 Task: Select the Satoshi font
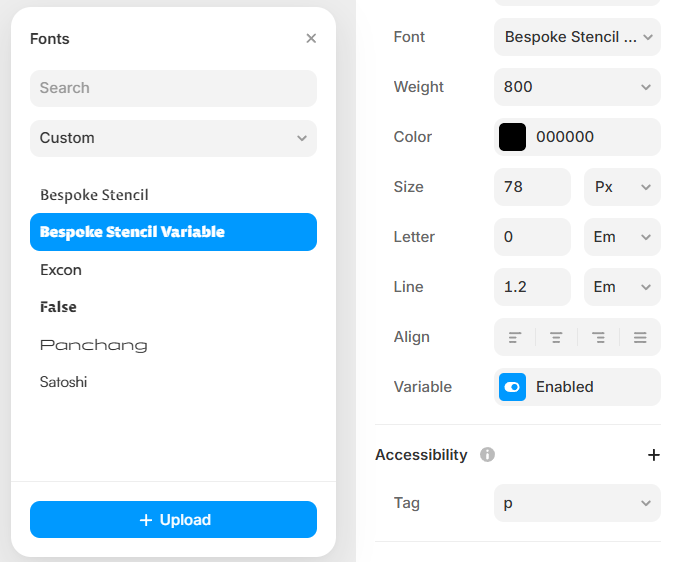click(64, 382)
